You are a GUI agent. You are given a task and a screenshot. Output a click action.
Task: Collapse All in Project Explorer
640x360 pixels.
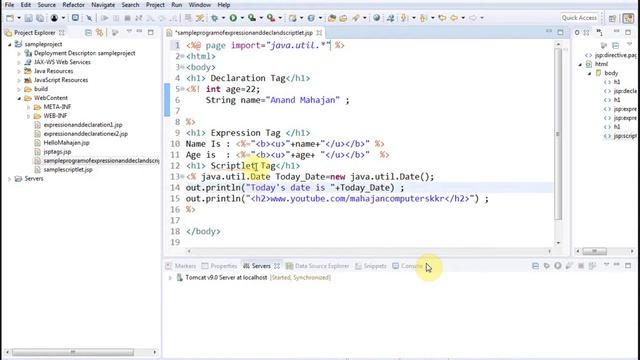(x=88, y=32)
